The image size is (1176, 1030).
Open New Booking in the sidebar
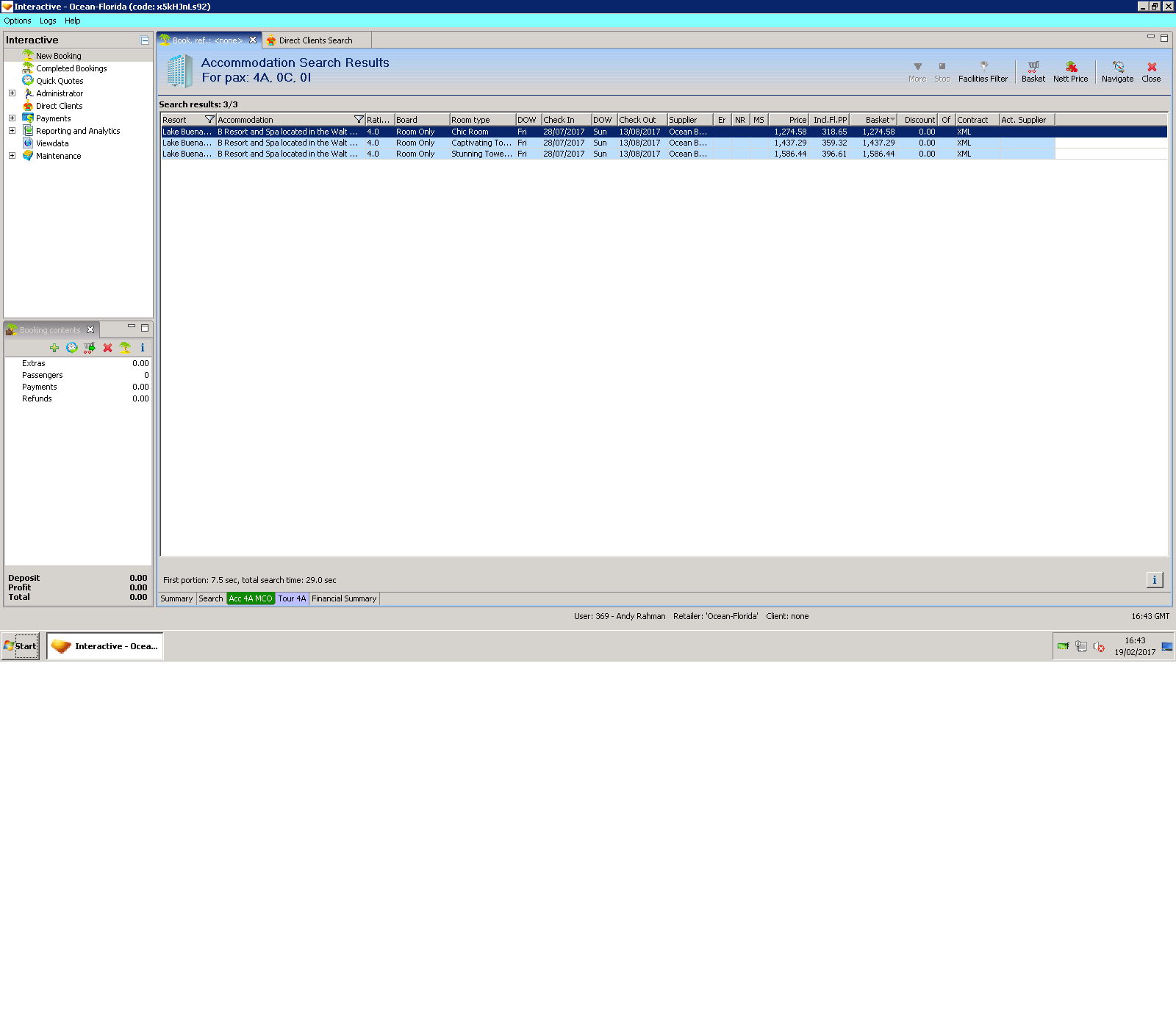[x=59, y=56]
